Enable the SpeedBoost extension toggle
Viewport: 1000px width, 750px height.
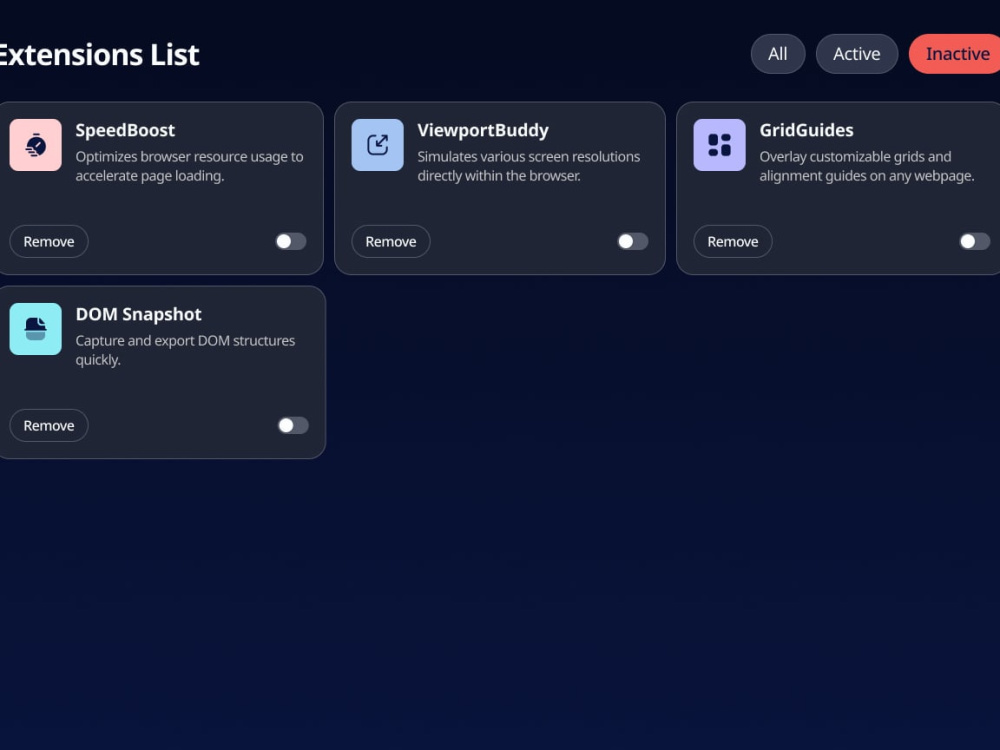[x=291, y=241]
